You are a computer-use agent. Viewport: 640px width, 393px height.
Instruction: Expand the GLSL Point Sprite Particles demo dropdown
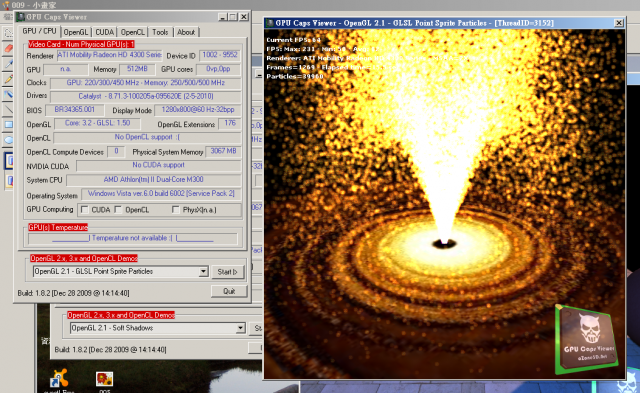pos(203,271)
